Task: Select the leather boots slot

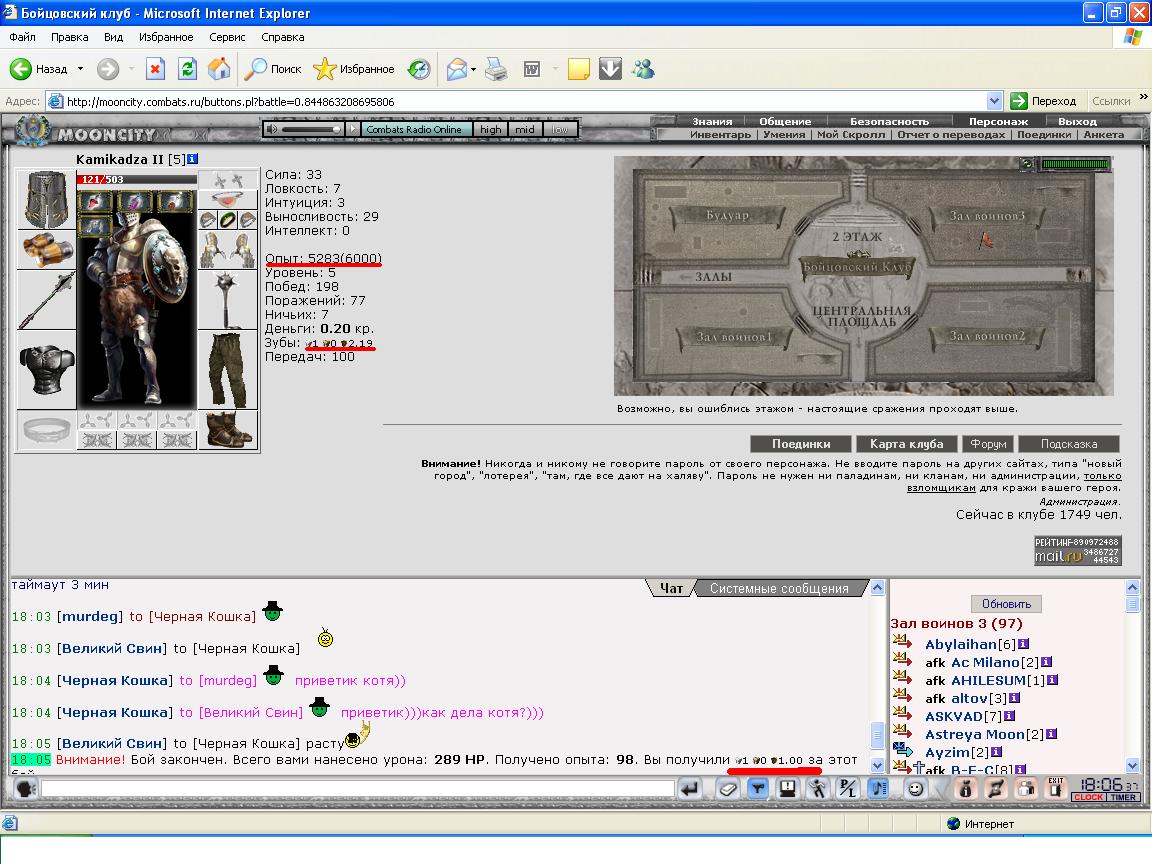Action: tap(228, 430)
